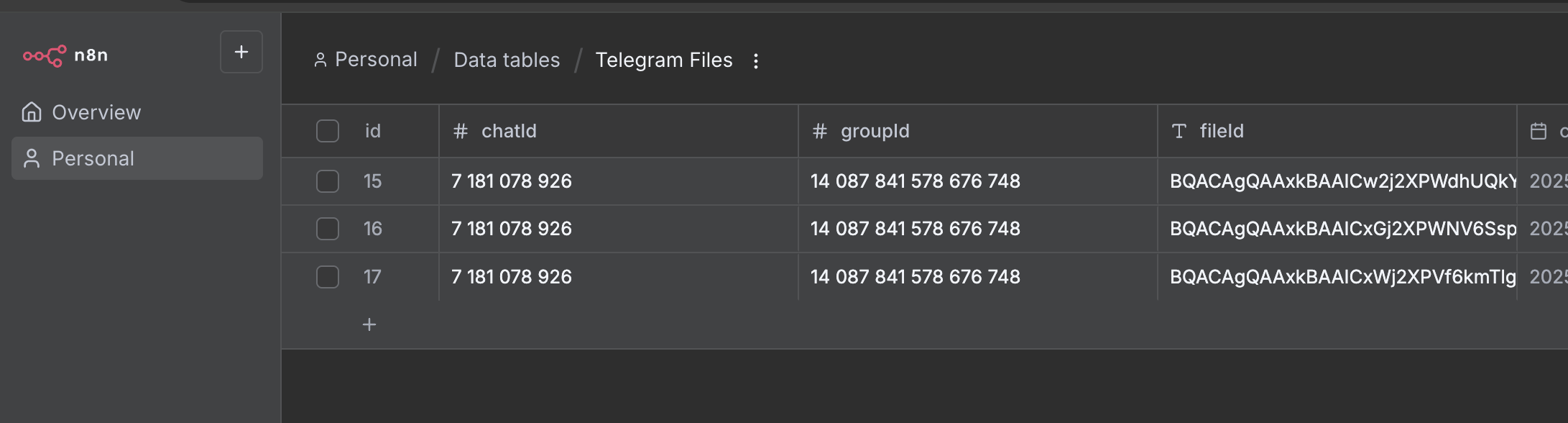
Task: Toggle the select-all rows checkbox
Action: point(328,131)
